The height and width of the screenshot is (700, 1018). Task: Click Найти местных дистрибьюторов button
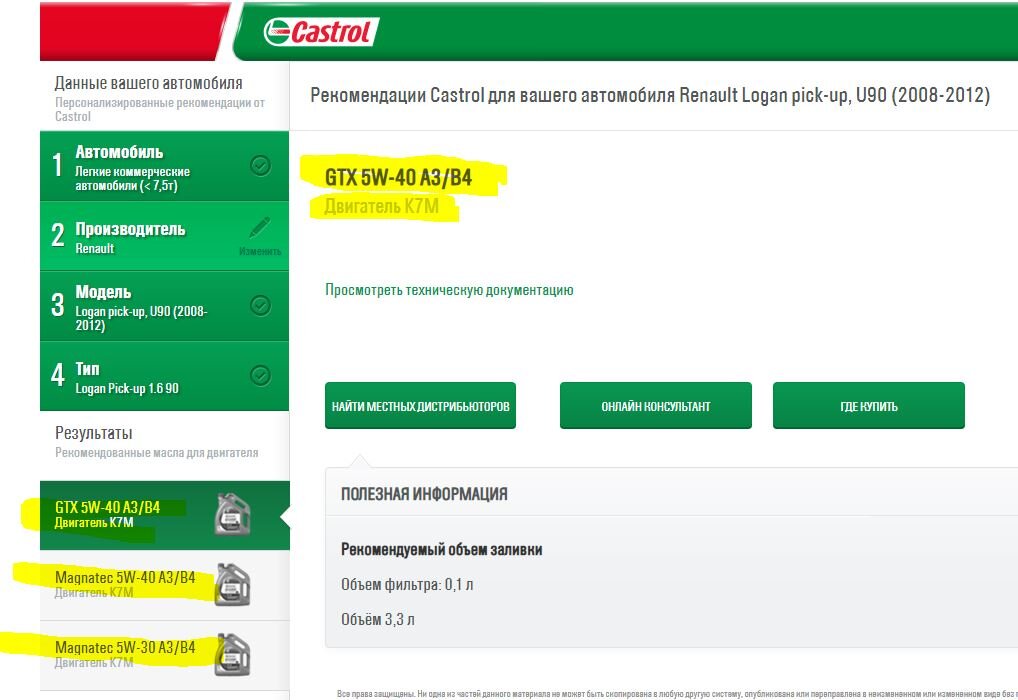420,406
